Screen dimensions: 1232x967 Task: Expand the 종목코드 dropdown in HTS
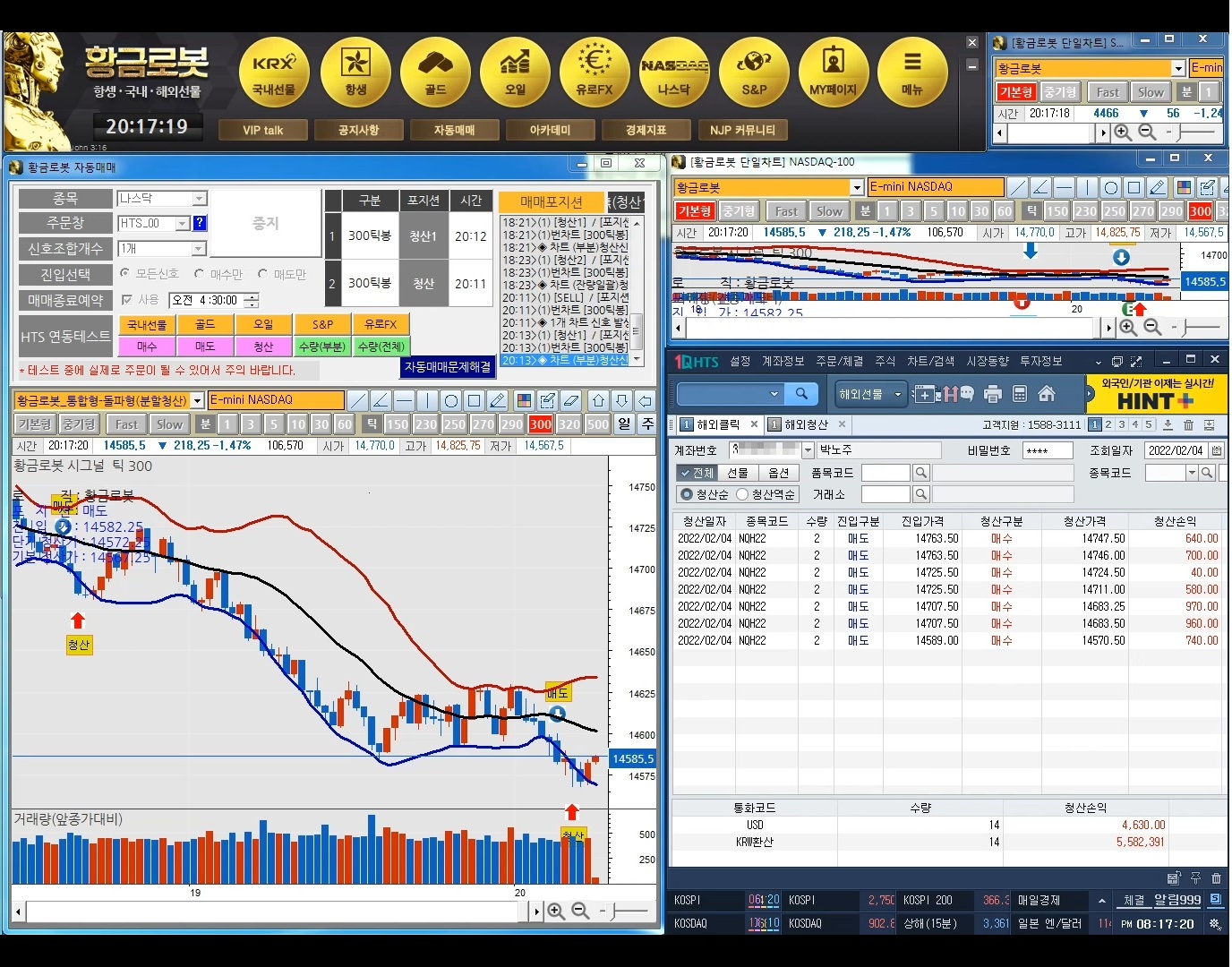pos(1192,473)
